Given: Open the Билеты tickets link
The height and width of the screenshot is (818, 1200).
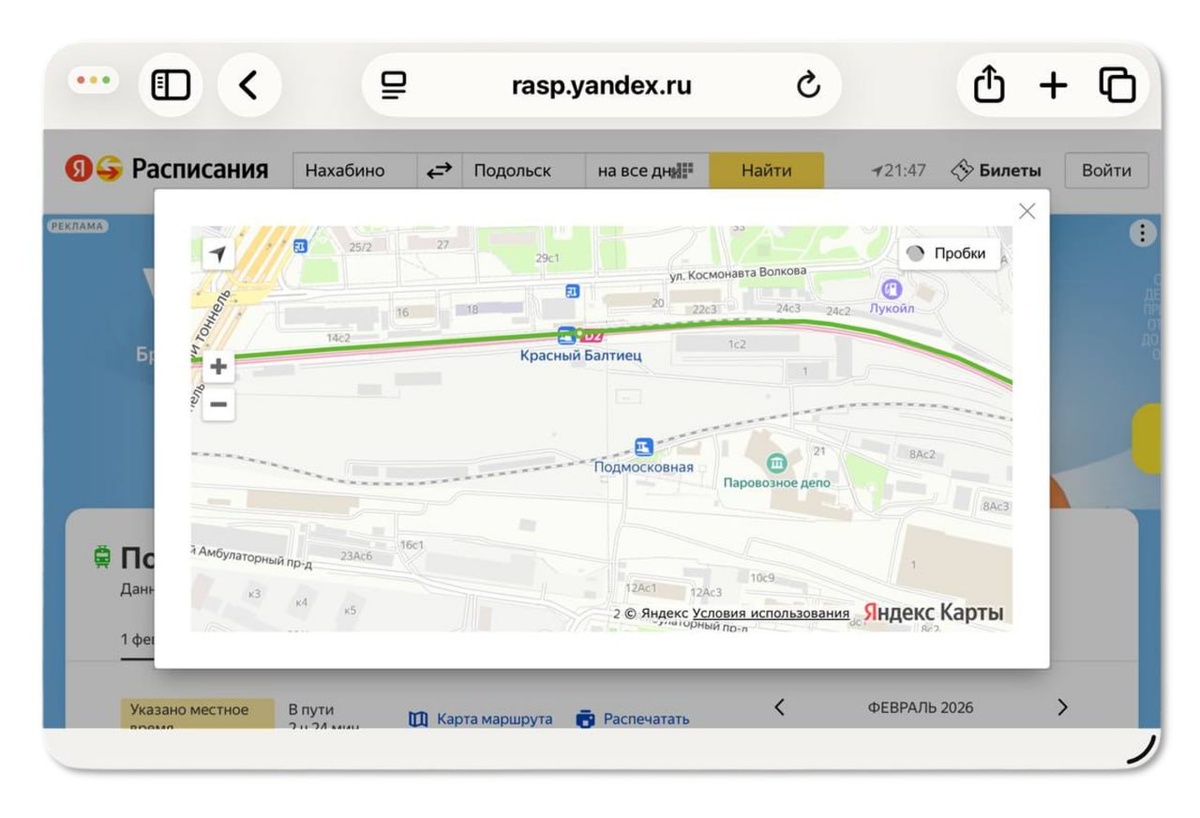Looking at the screenshot, I should [x=995, y=171].
